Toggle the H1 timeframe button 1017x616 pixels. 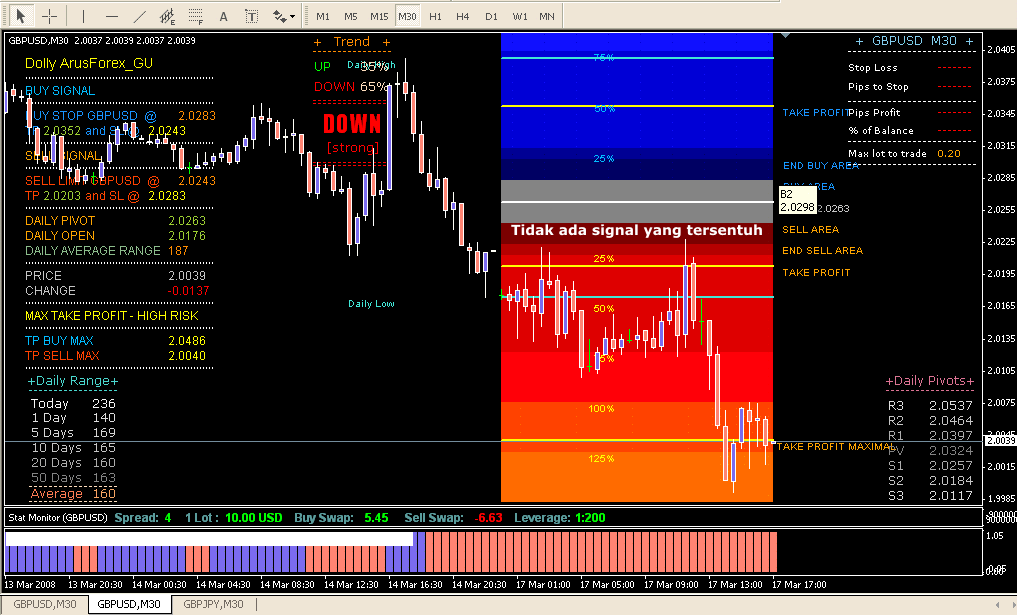[x=435, y=16]
